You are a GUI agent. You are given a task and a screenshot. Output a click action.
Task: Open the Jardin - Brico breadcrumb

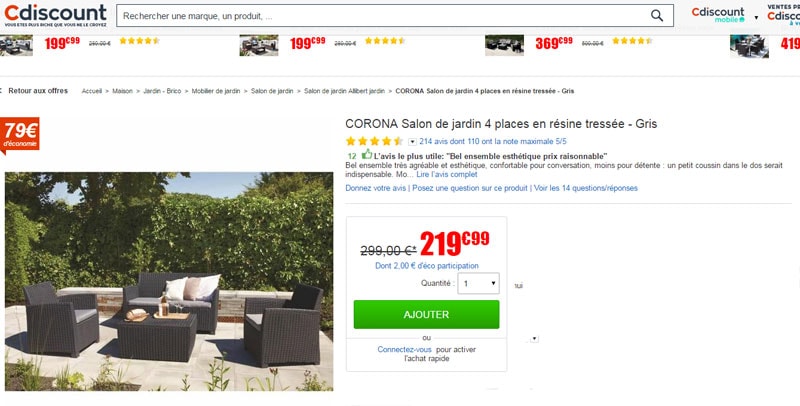tap(162, 91)
